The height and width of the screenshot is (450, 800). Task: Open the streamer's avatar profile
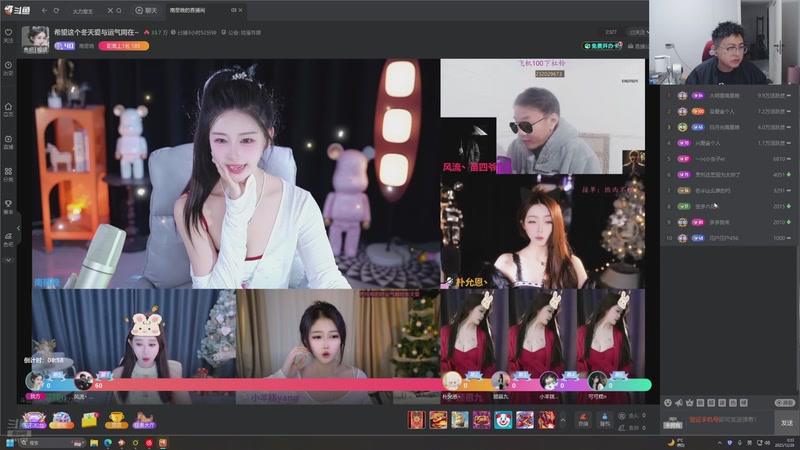[35, 39]
